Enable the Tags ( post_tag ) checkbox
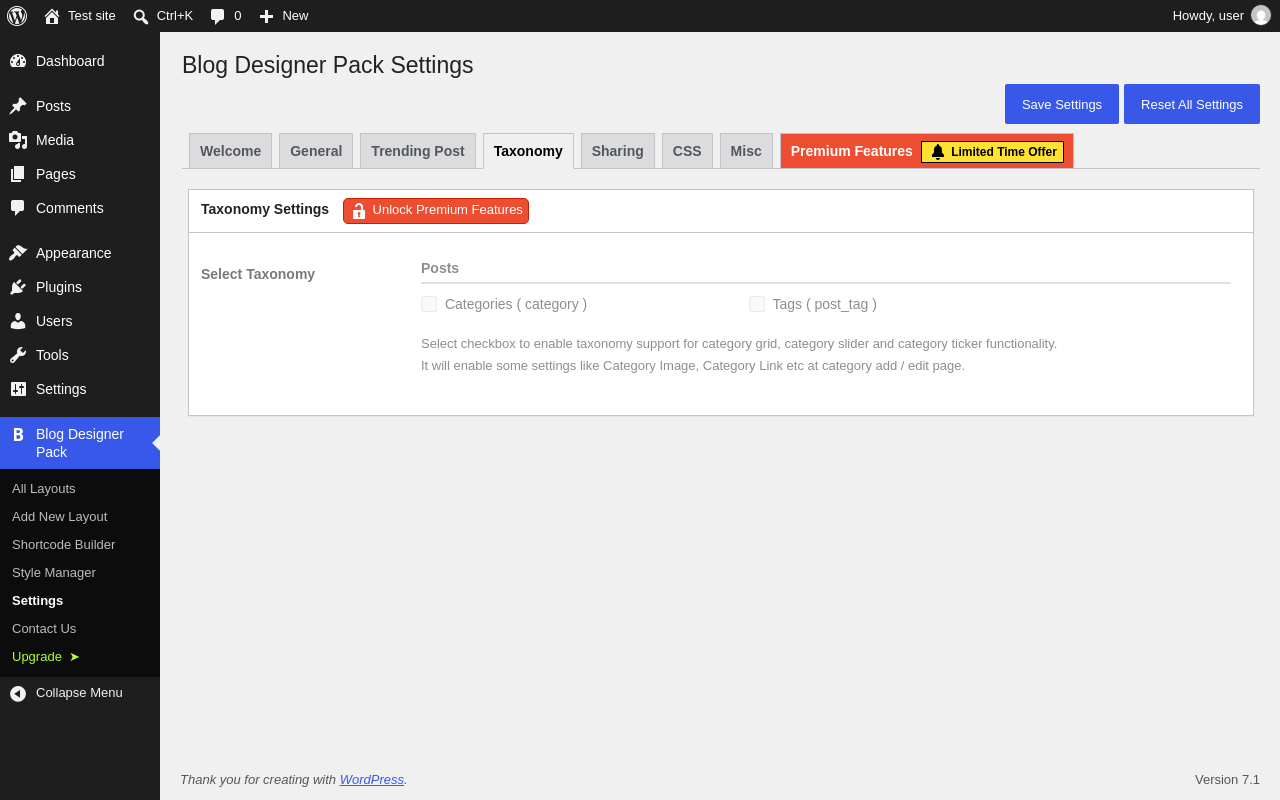Viewport: 1280px width, 800px height. point(757,304)
